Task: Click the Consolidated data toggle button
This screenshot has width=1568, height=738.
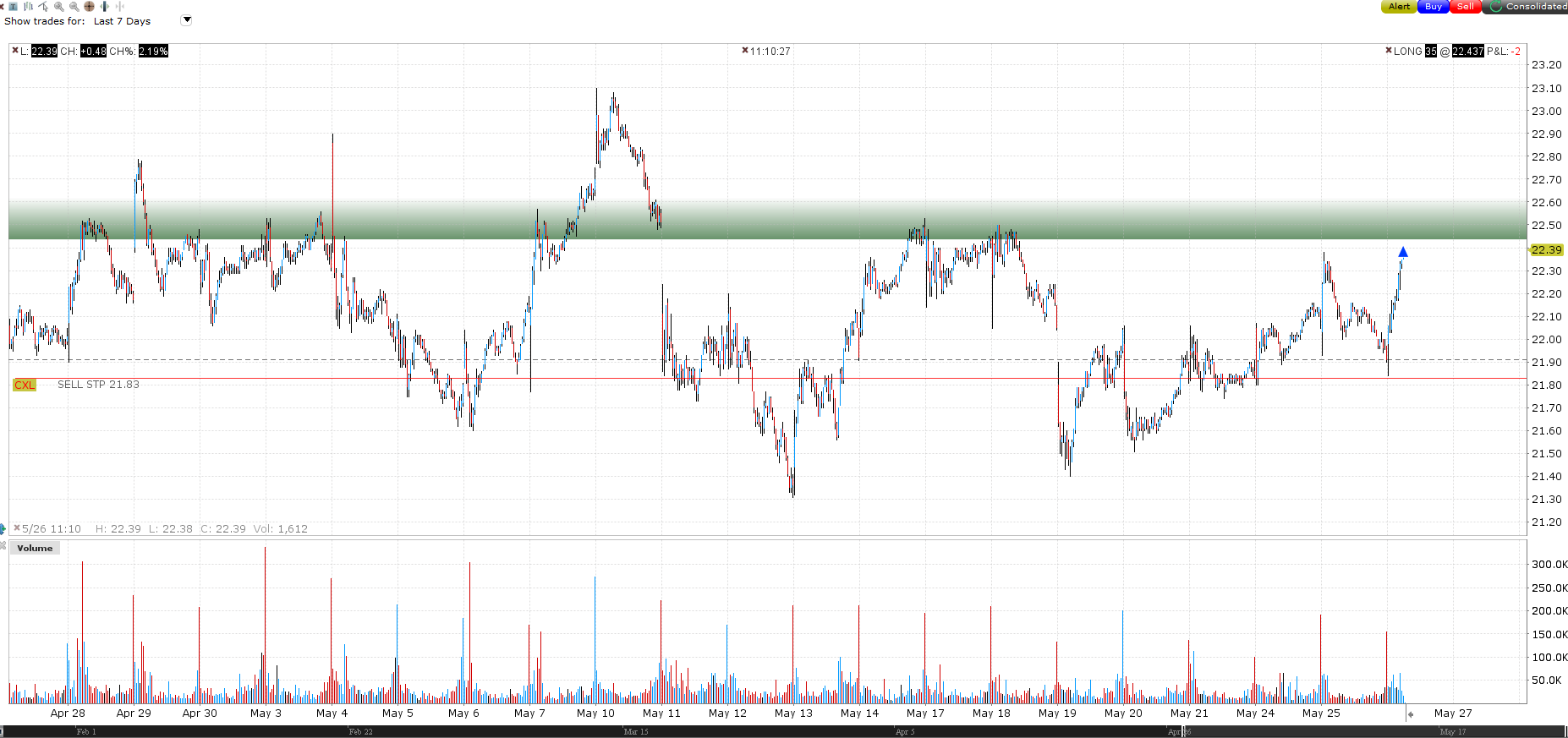Action: click(1526, 6)
